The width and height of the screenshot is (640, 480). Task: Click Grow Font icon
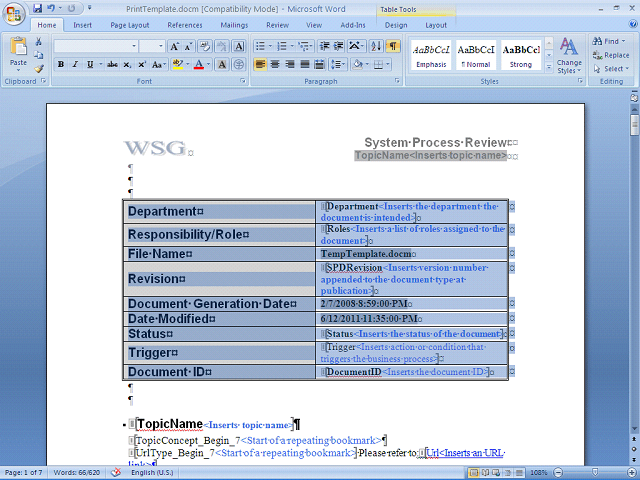click(x=174, y=46)
